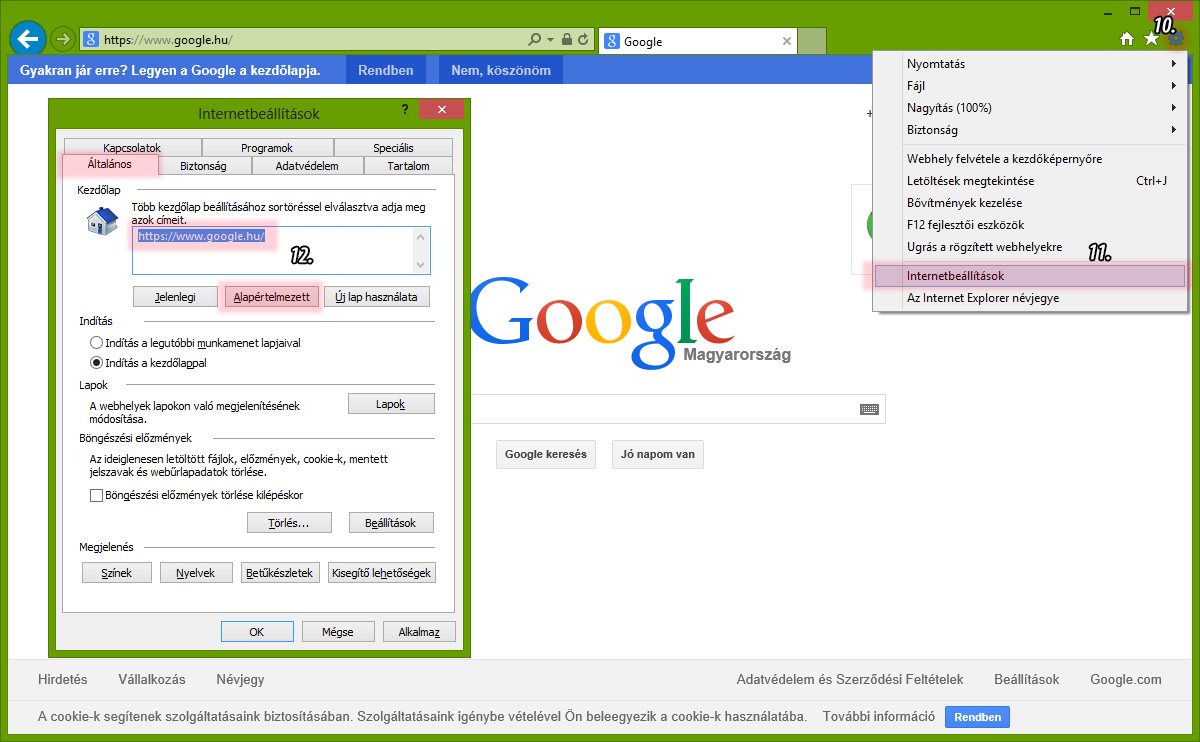
Task: Open the on-screen keyboard icon in Google search
Action: tap(868, 409)
